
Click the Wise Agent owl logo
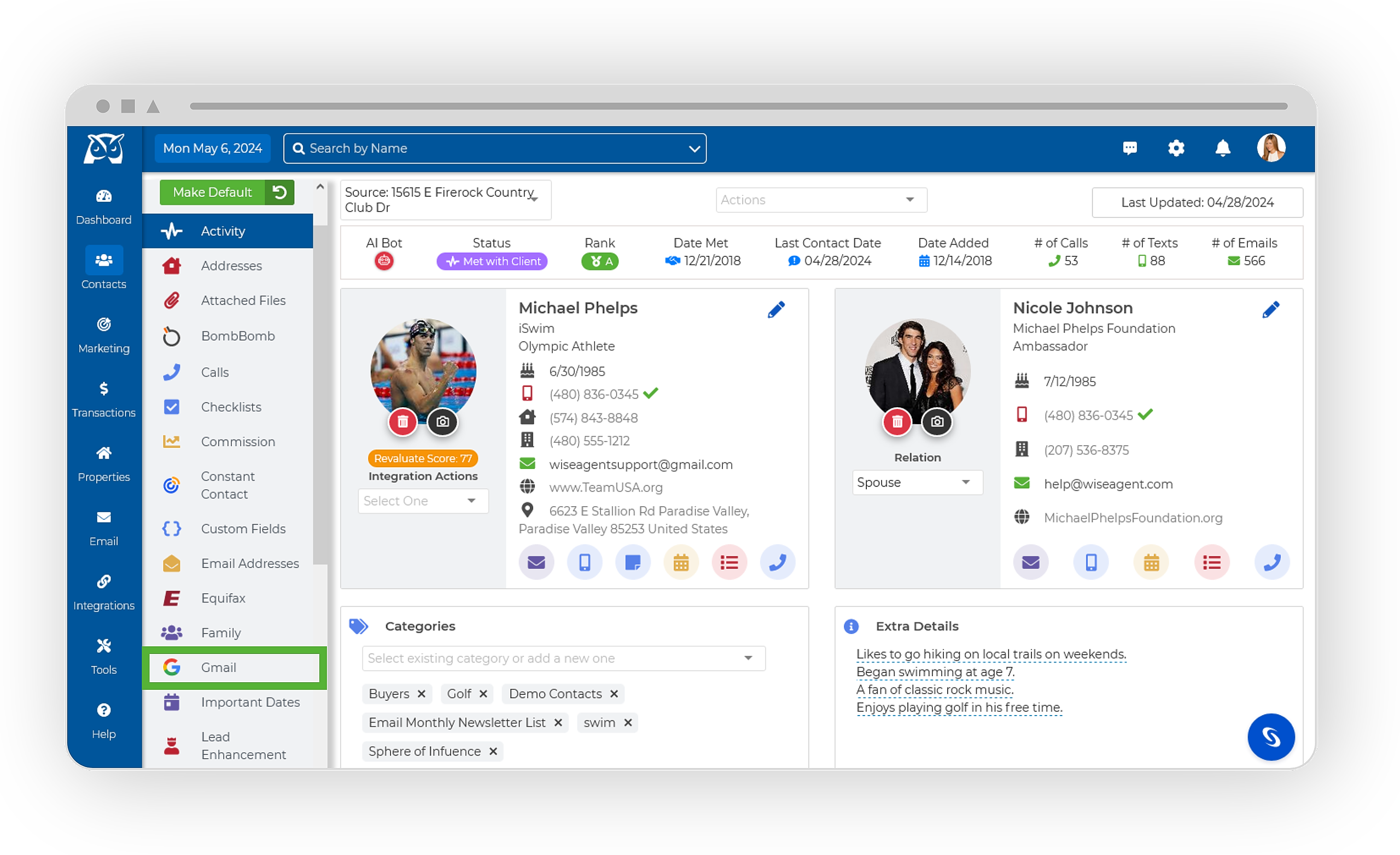click(x=104, y=149)
